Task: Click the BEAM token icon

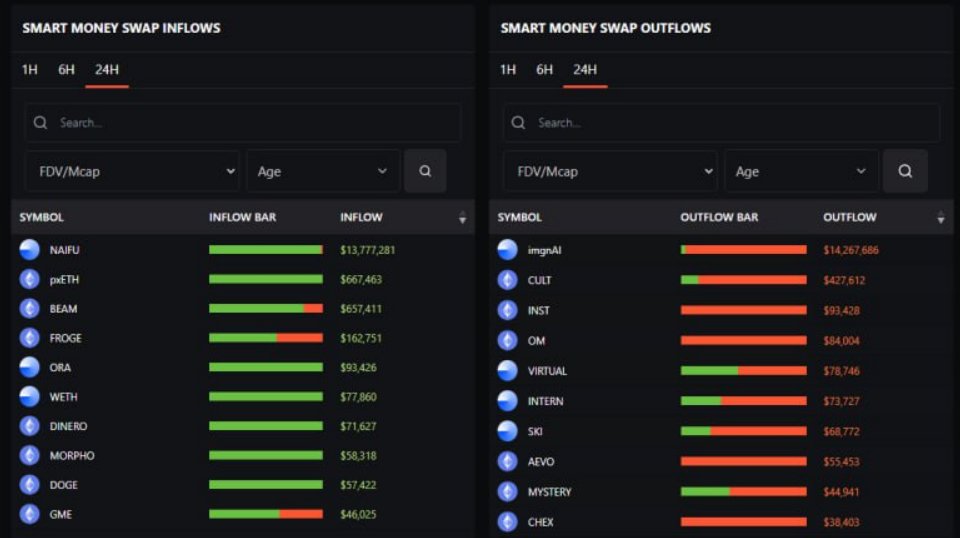Action: (x=29, y=308)
